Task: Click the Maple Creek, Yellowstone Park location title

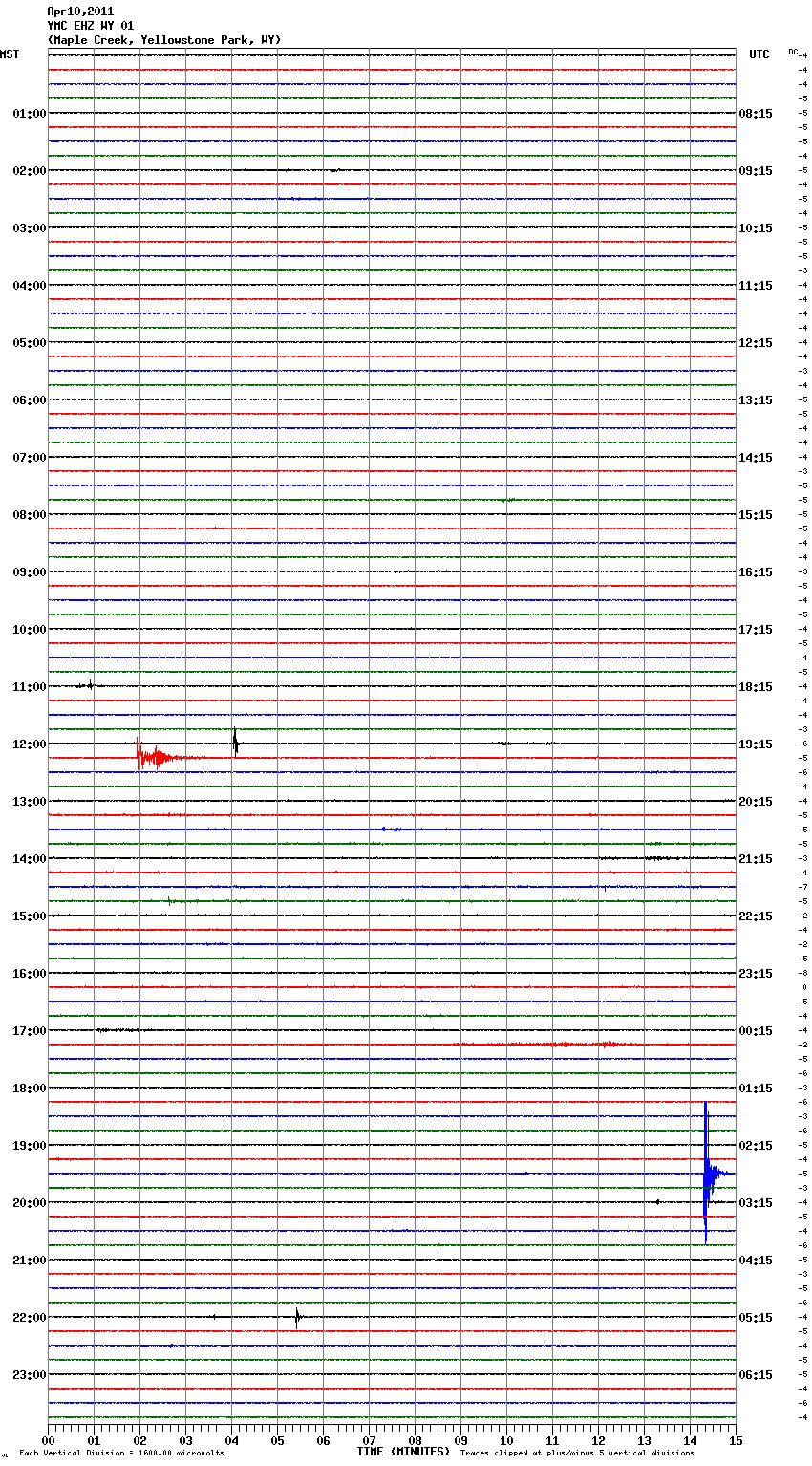Action: click(x=164, y=40)
